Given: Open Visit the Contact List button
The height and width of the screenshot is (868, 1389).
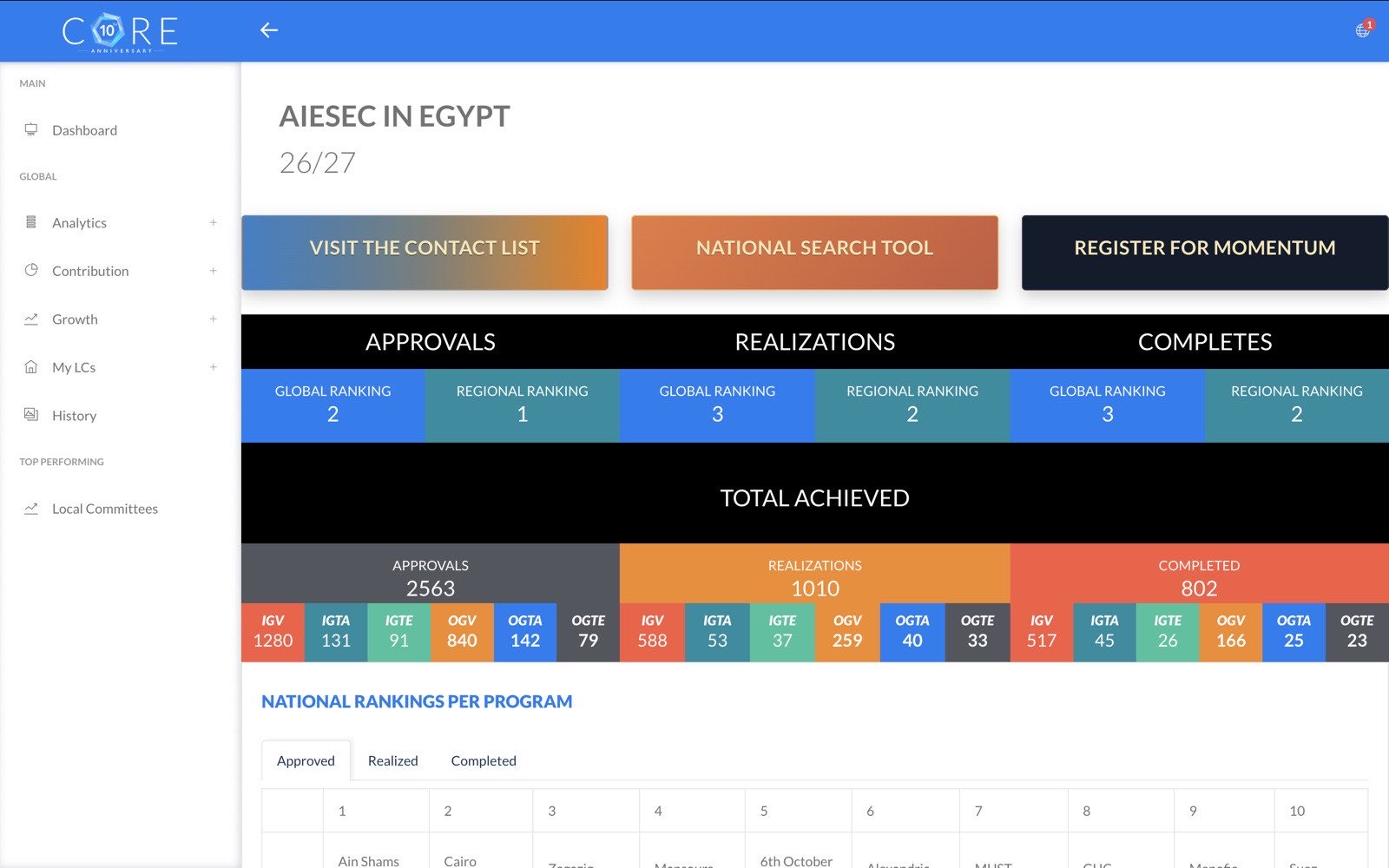Looking at the screenshot, I should [425, 253].
